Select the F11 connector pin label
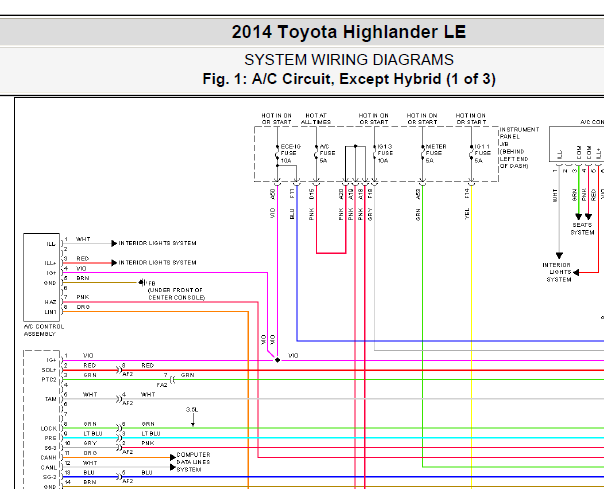Image resolution: width=604 pixels, height=489 pixels. (x=292, y=193)
